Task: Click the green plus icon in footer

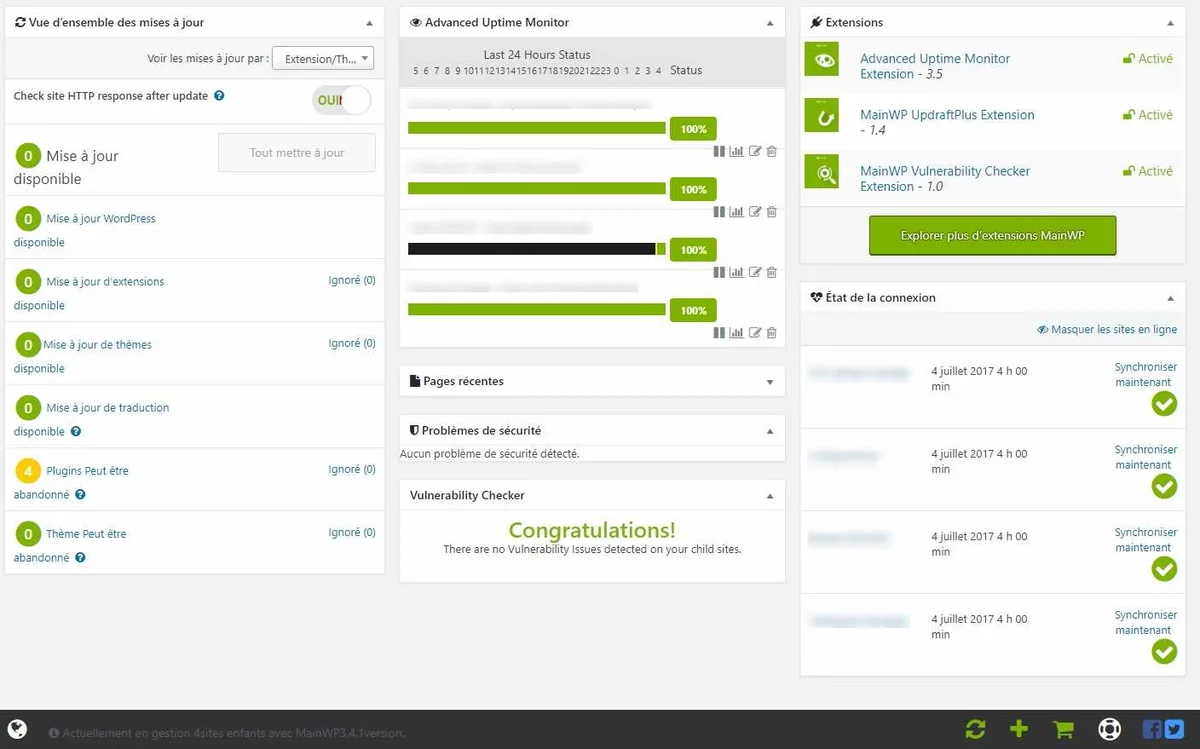Action: pyautogui.click(x=1018, y=729)
